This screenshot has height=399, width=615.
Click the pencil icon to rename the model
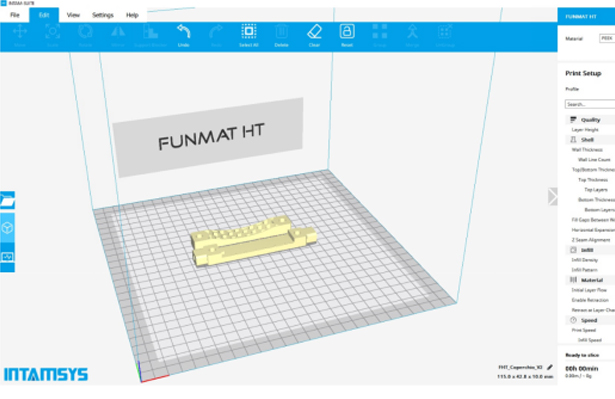click(x=549, y=367)
